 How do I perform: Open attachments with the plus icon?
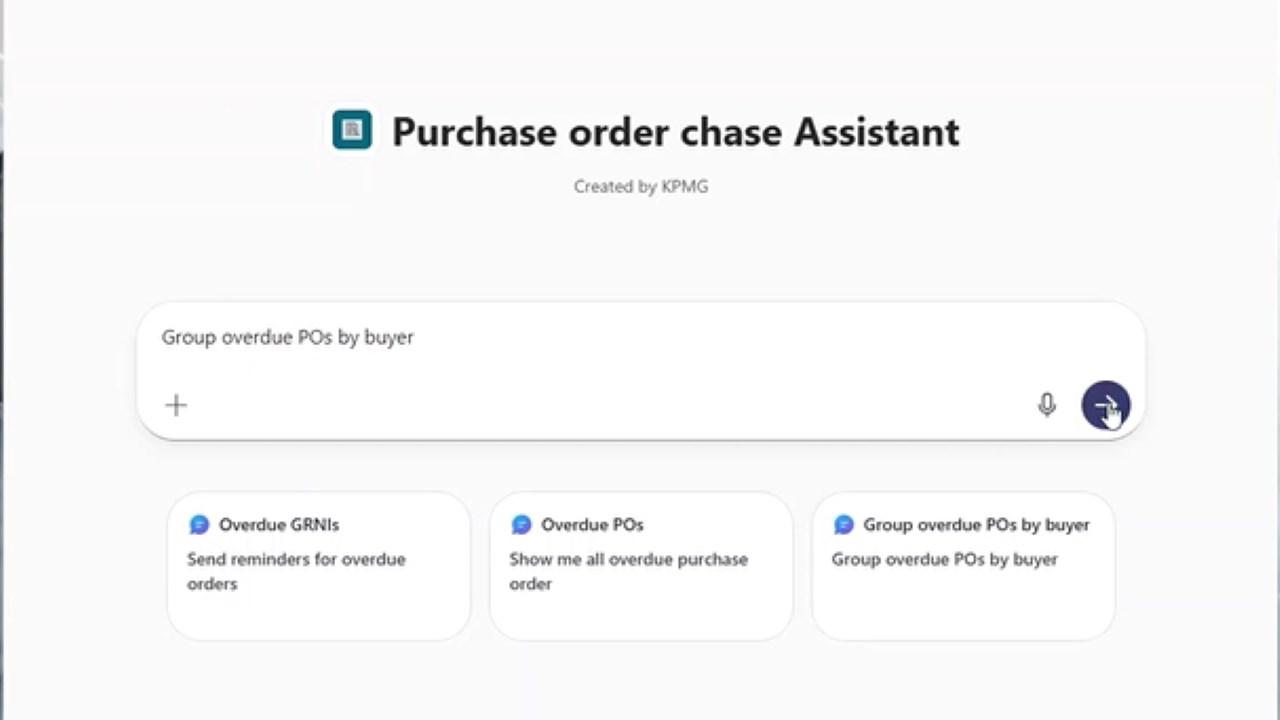[x=176, y=405]
